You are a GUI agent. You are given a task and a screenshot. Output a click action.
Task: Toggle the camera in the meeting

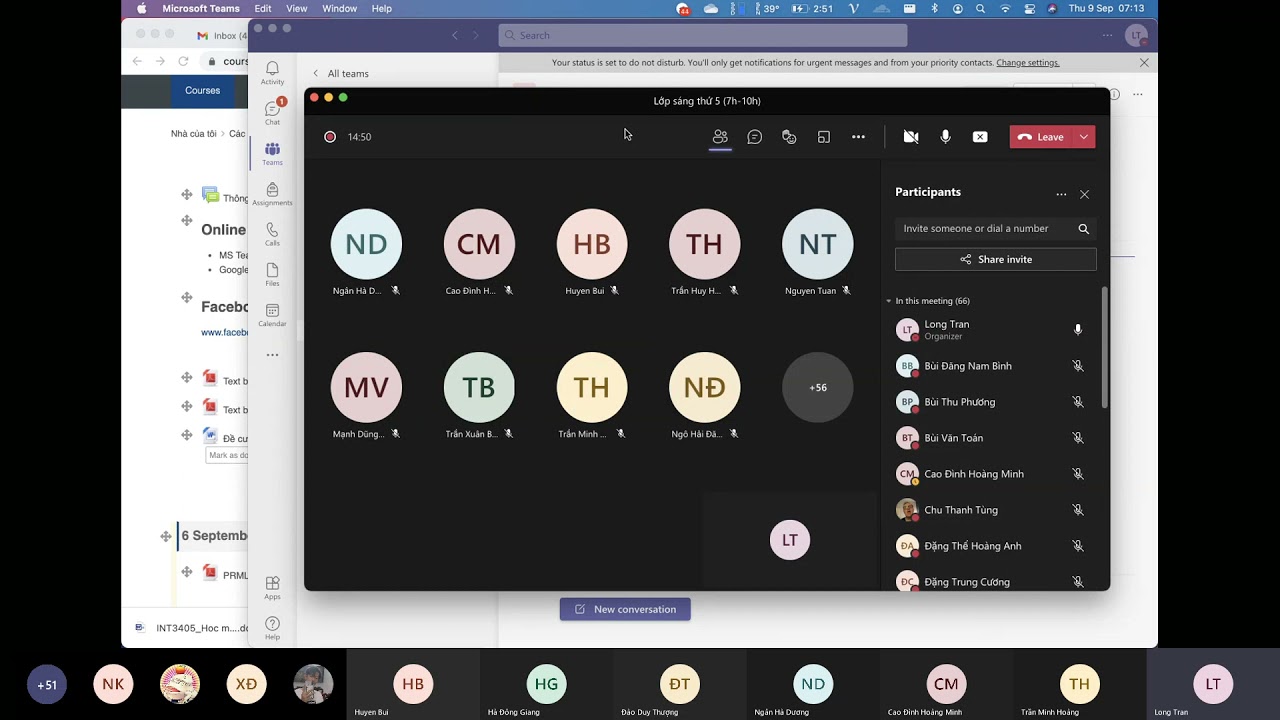coord(911,137)
